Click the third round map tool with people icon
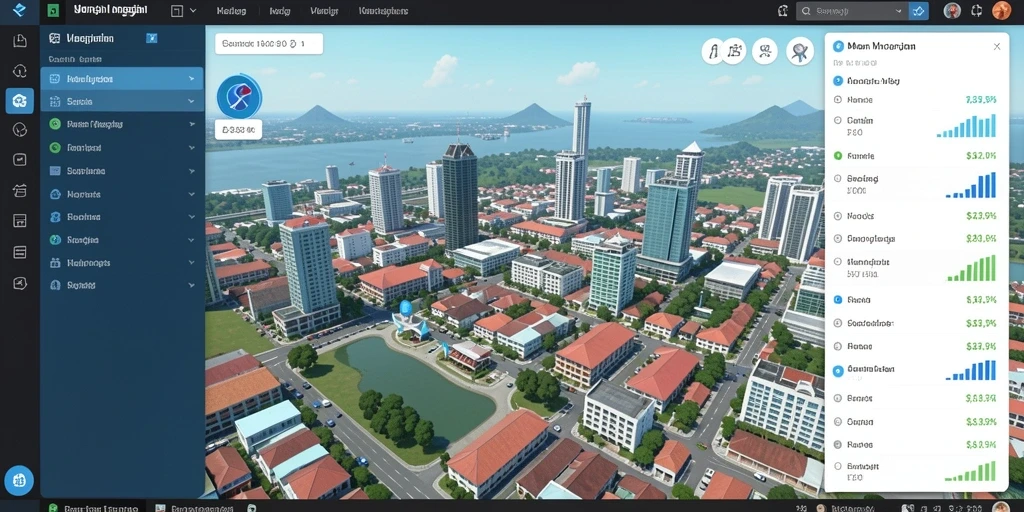 (x=765, y=50)
